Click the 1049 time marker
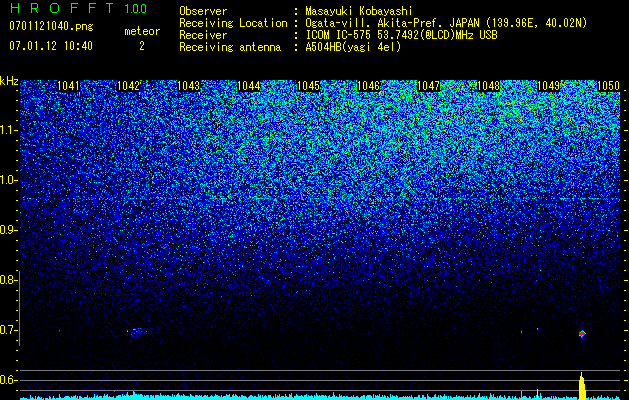 click(x=548, y=86)
